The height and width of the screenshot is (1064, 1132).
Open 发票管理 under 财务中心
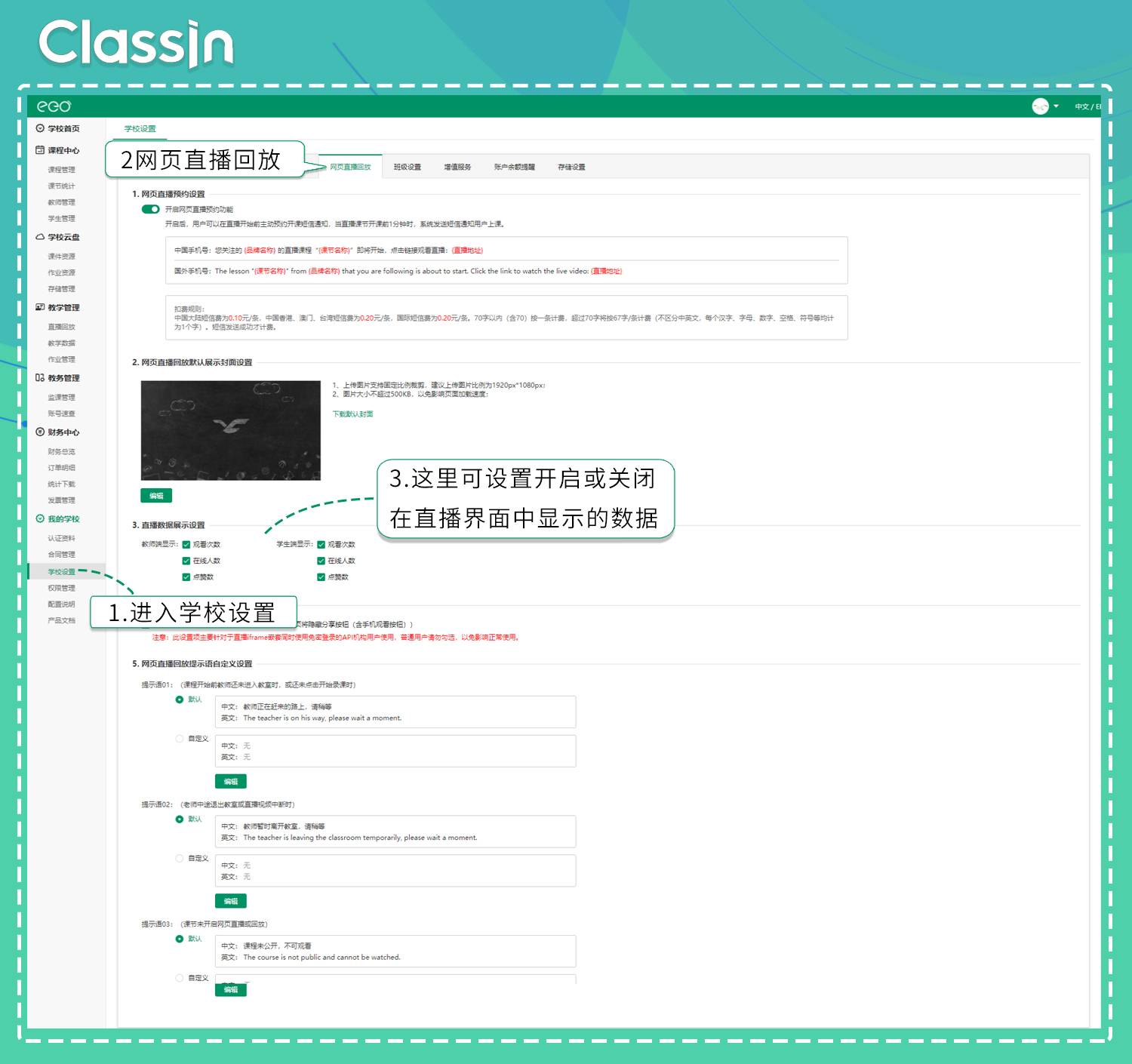(x=61, y=500)
